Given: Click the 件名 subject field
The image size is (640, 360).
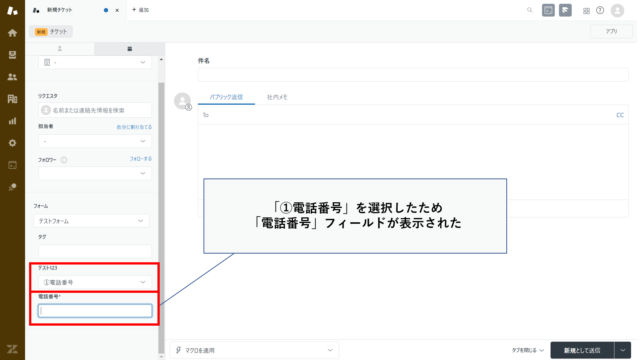Looking at the screenshot, I should click(413, 75).
